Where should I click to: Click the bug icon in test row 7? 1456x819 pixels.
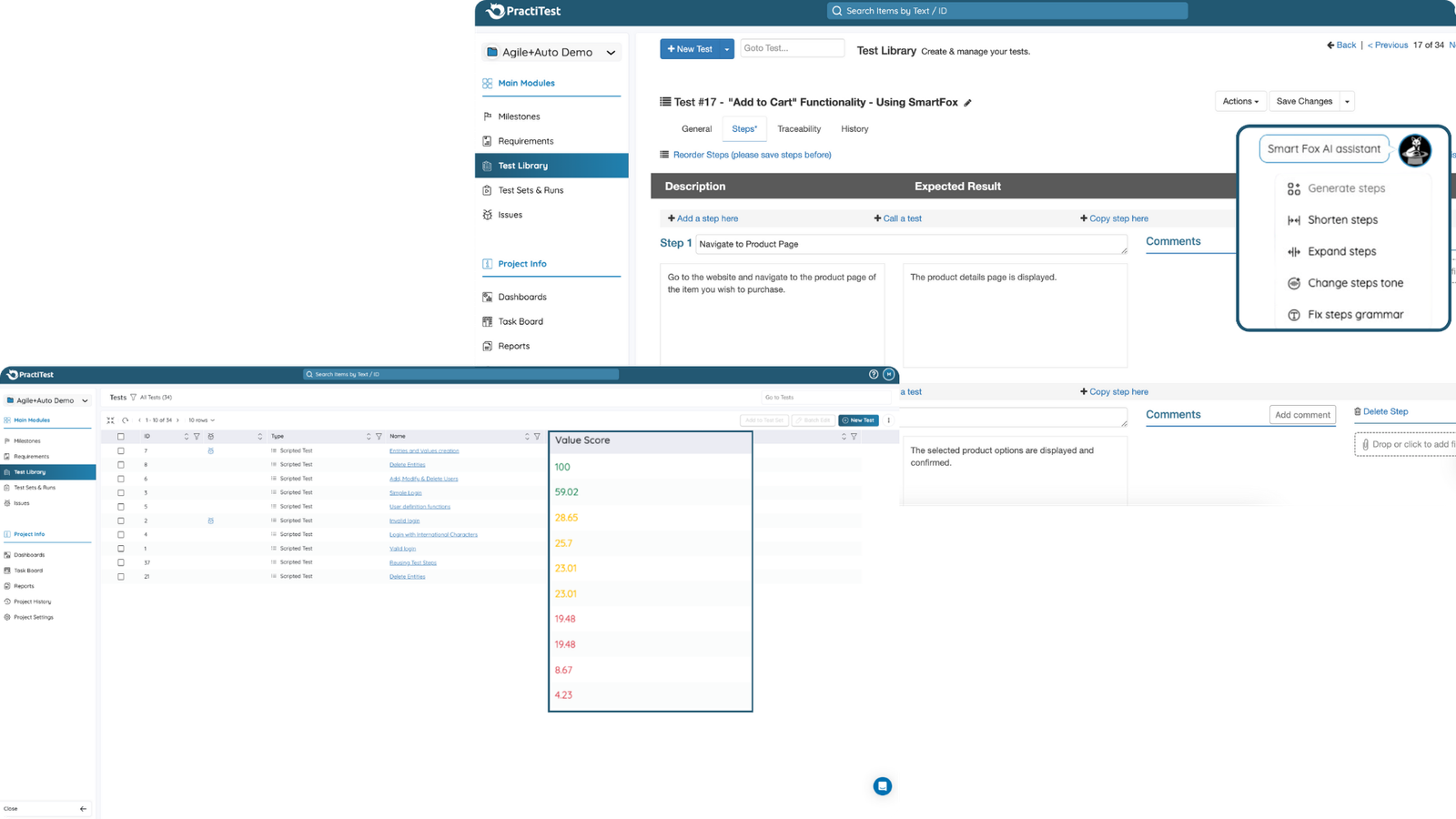[x=211, y=450]
